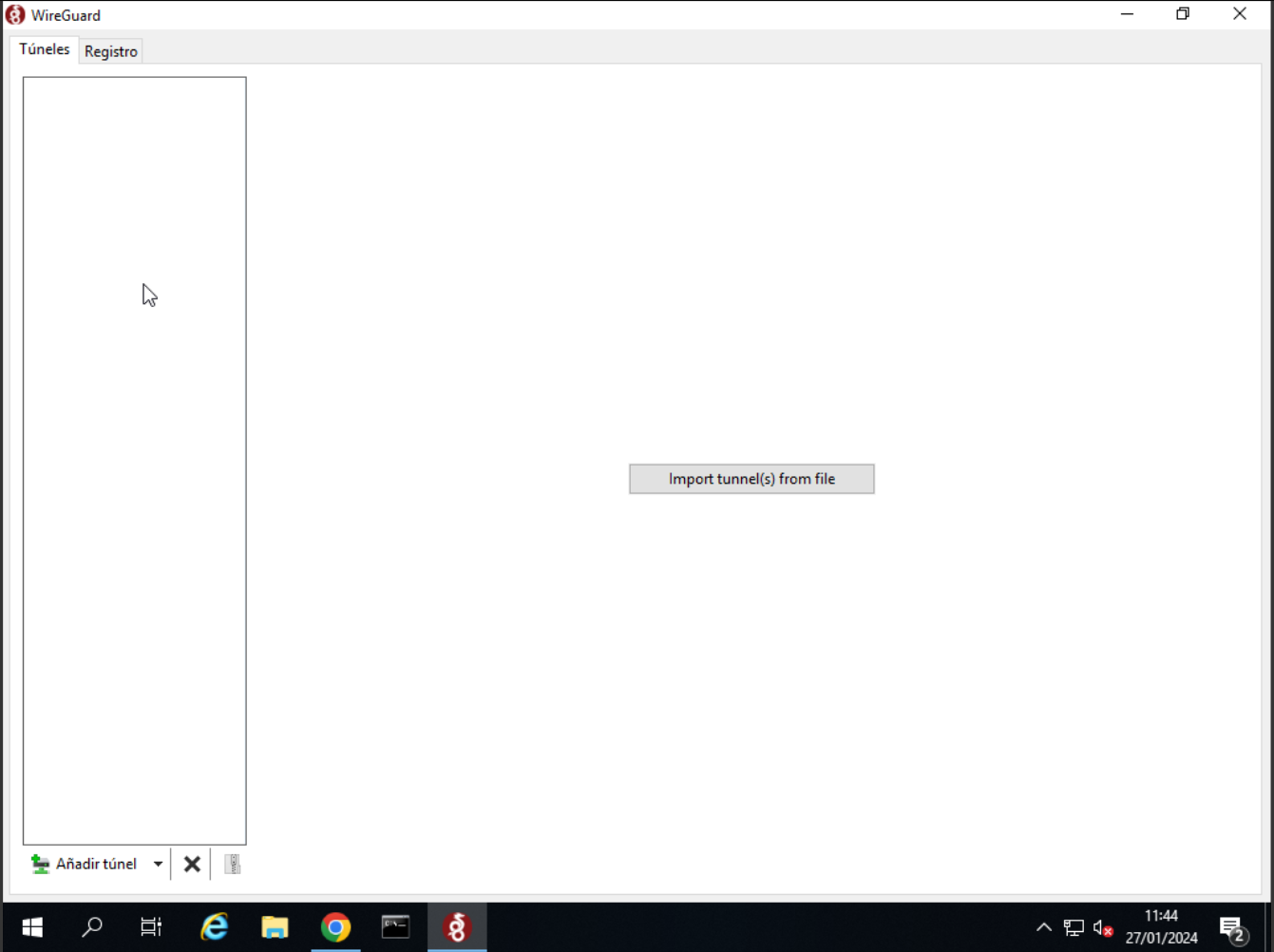Open the Registro tab

click(111, 51)
